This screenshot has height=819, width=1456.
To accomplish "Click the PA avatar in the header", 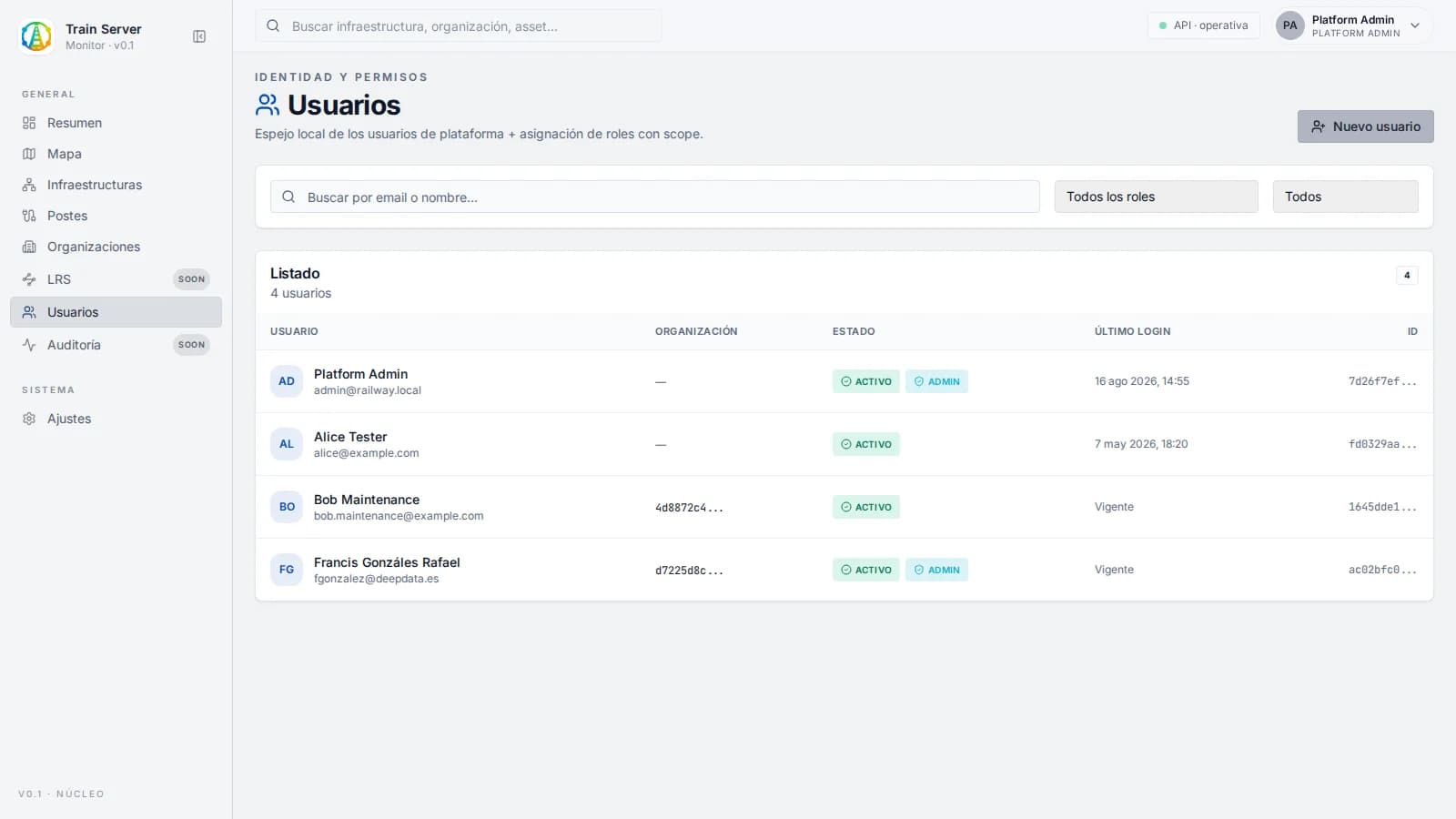I will [1289, 25].
